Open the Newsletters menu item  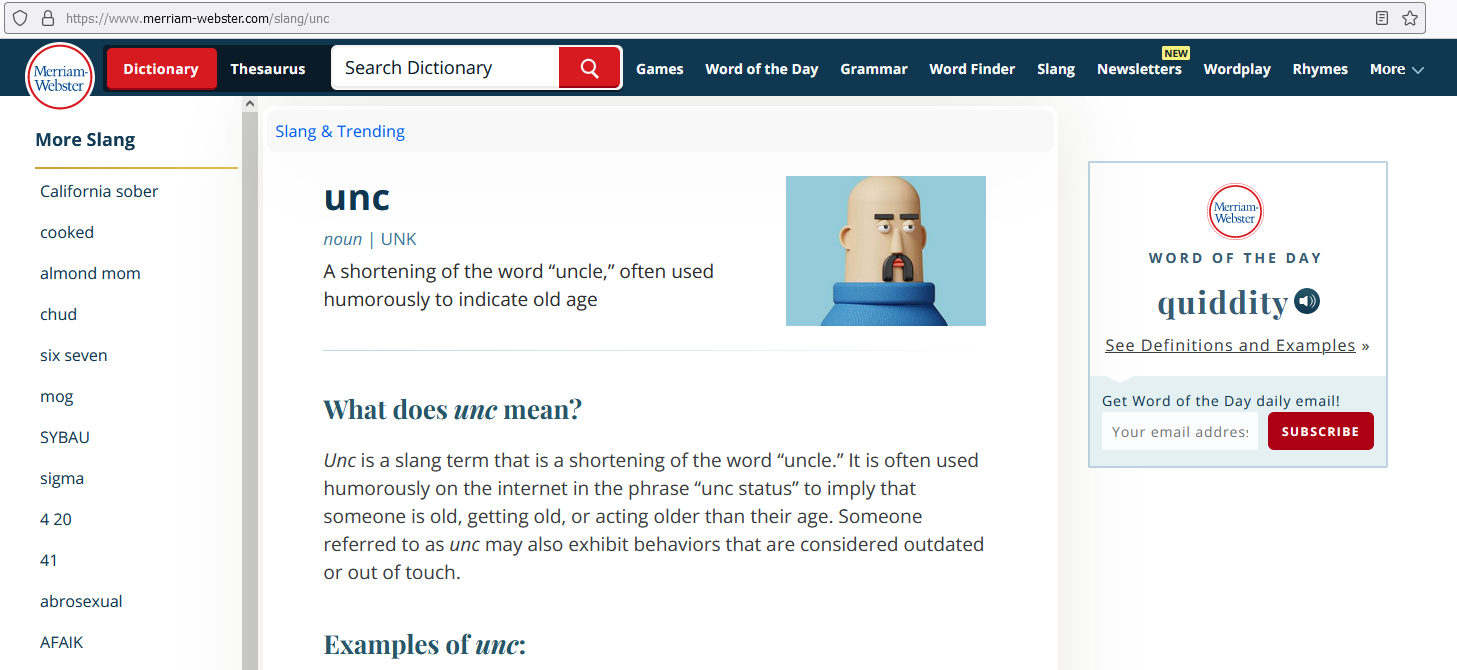pyautogui.click(x=1139, y=69)
